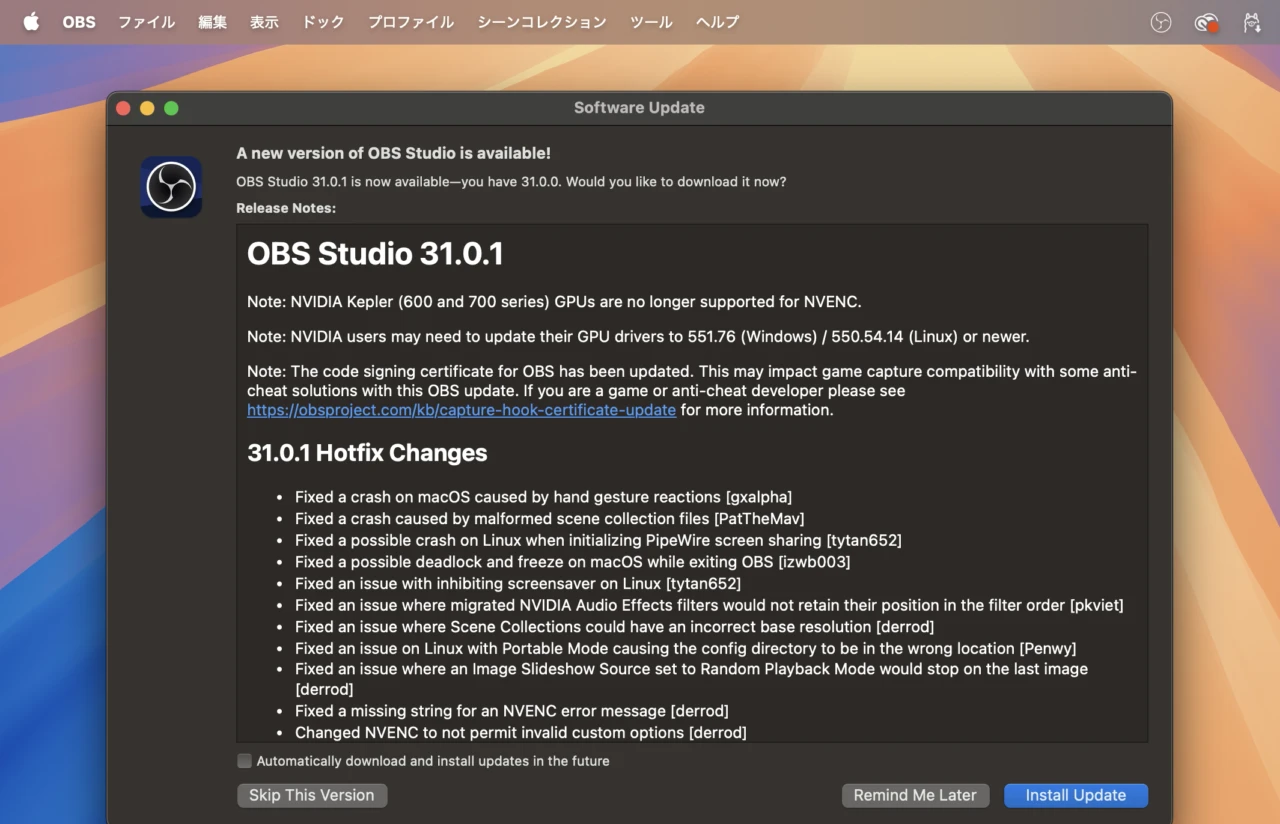The width and height of the screenshot is (1280, 824).
Task: Expand the シーンコレクション menu
Action: [x=541, y=22]
